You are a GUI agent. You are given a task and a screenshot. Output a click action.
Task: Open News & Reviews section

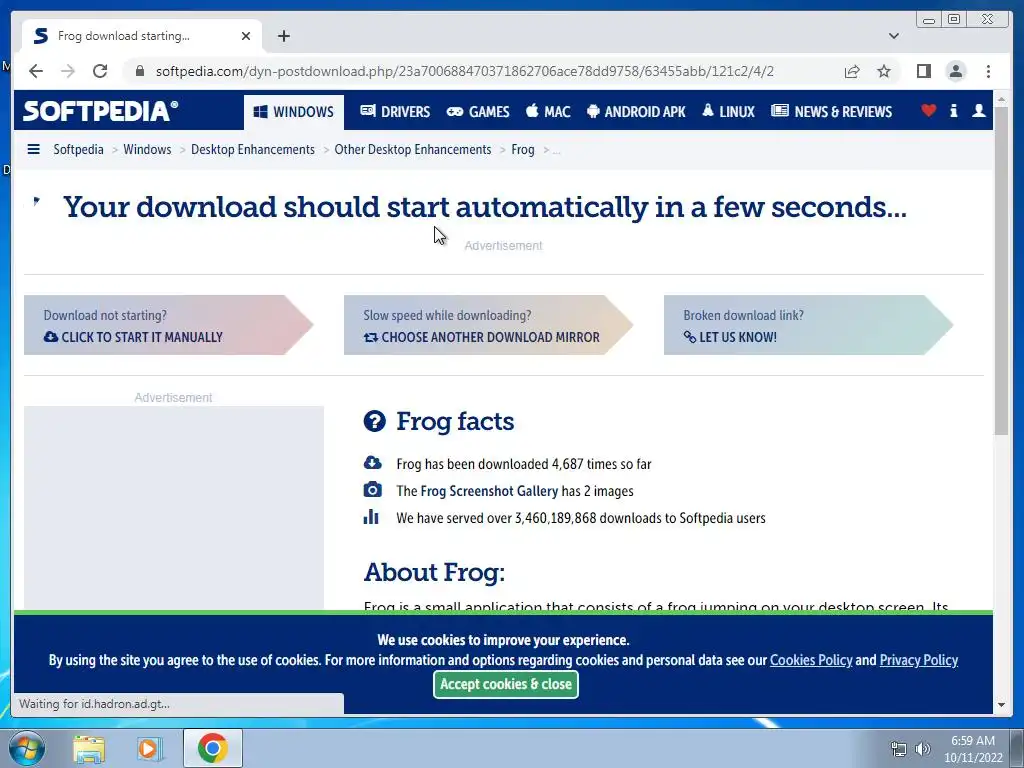point(831,112)
